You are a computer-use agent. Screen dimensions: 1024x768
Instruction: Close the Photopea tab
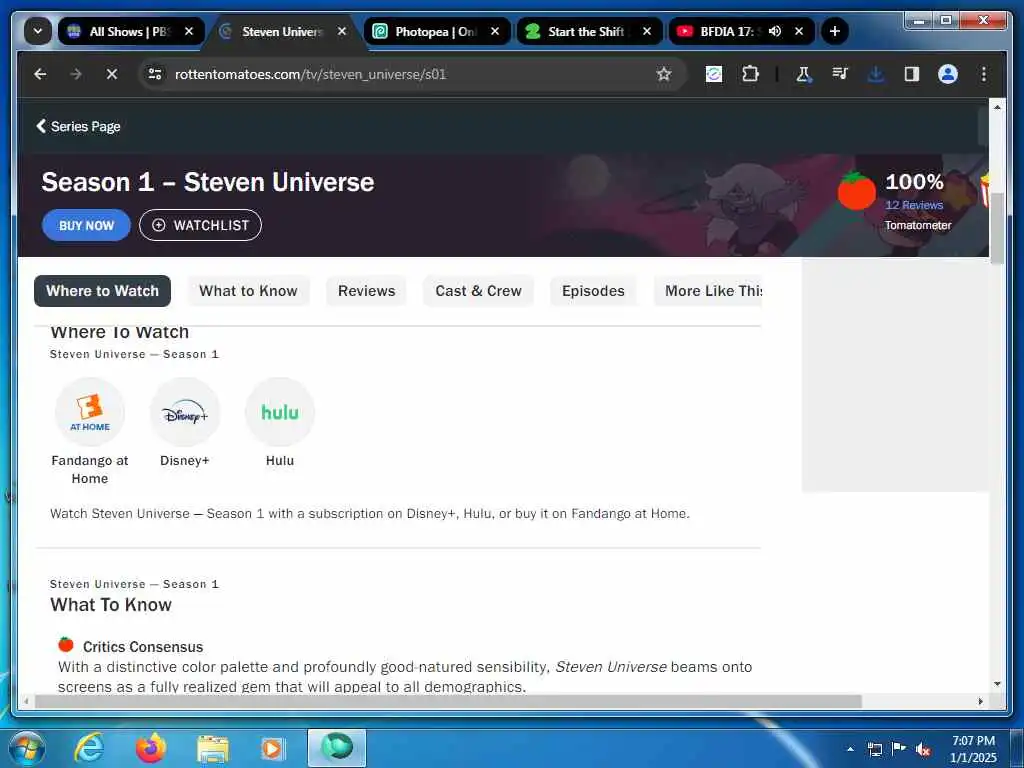pyautogui.click(x=495, y=31)
